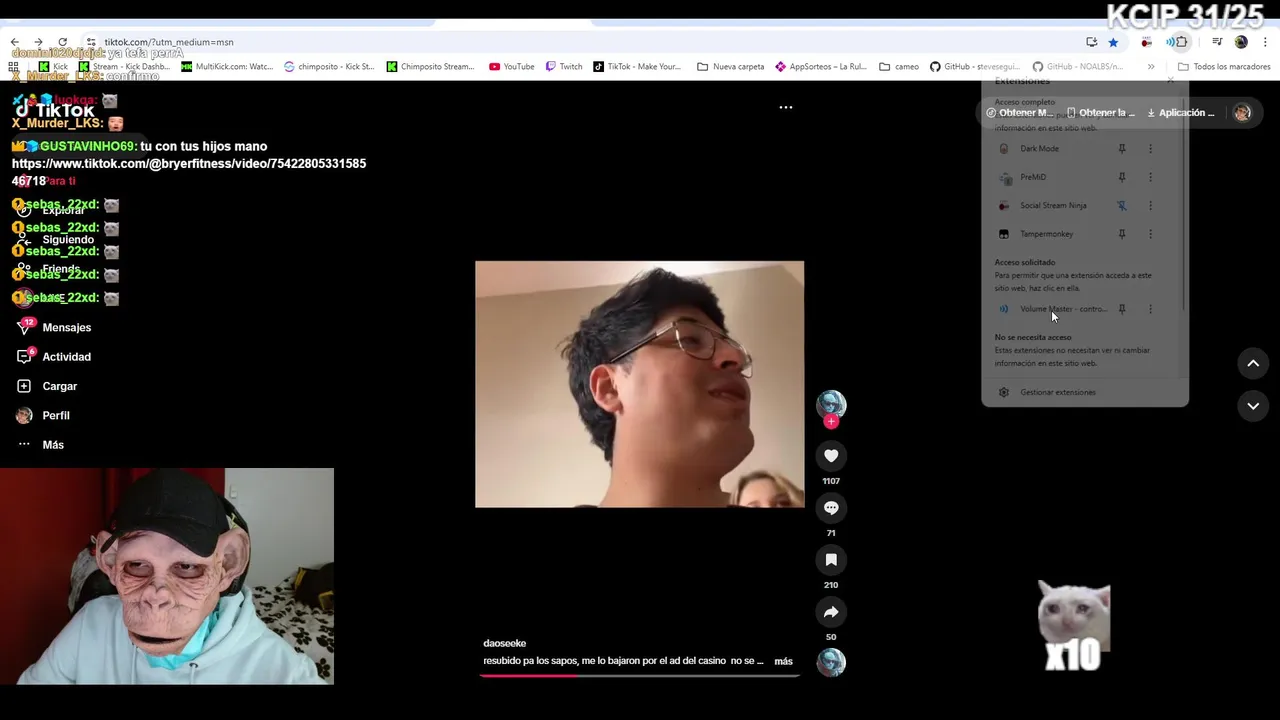Click daoseeke username under the video

504,643
